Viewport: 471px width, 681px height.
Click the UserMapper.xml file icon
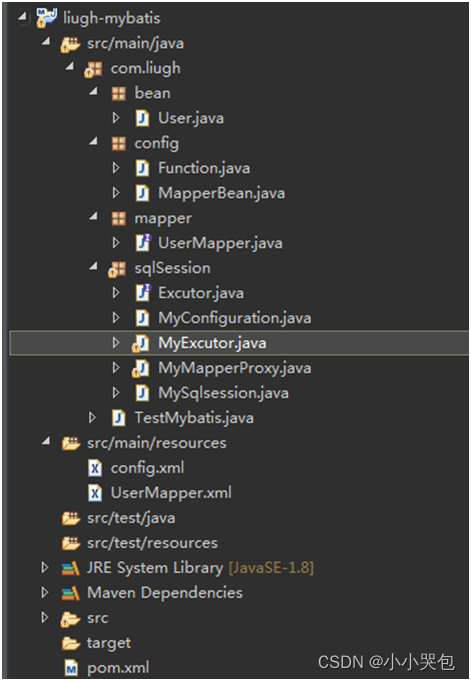[95, 493]
